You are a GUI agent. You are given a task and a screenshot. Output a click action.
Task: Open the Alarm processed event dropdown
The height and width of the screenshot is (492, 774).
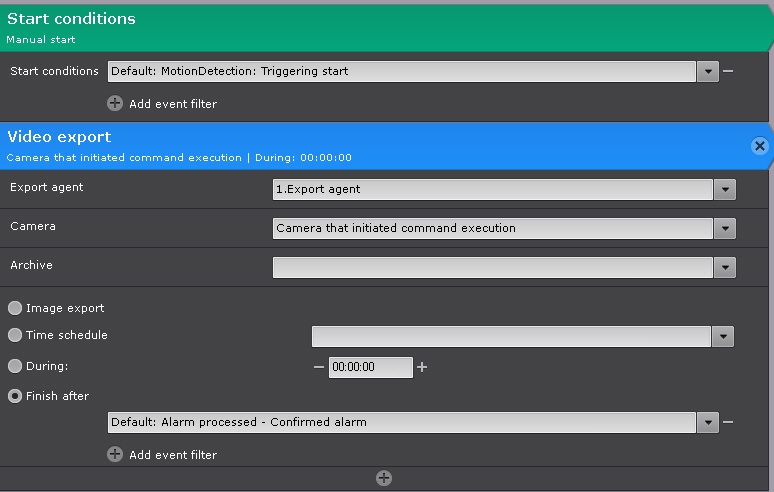[708, 422]
